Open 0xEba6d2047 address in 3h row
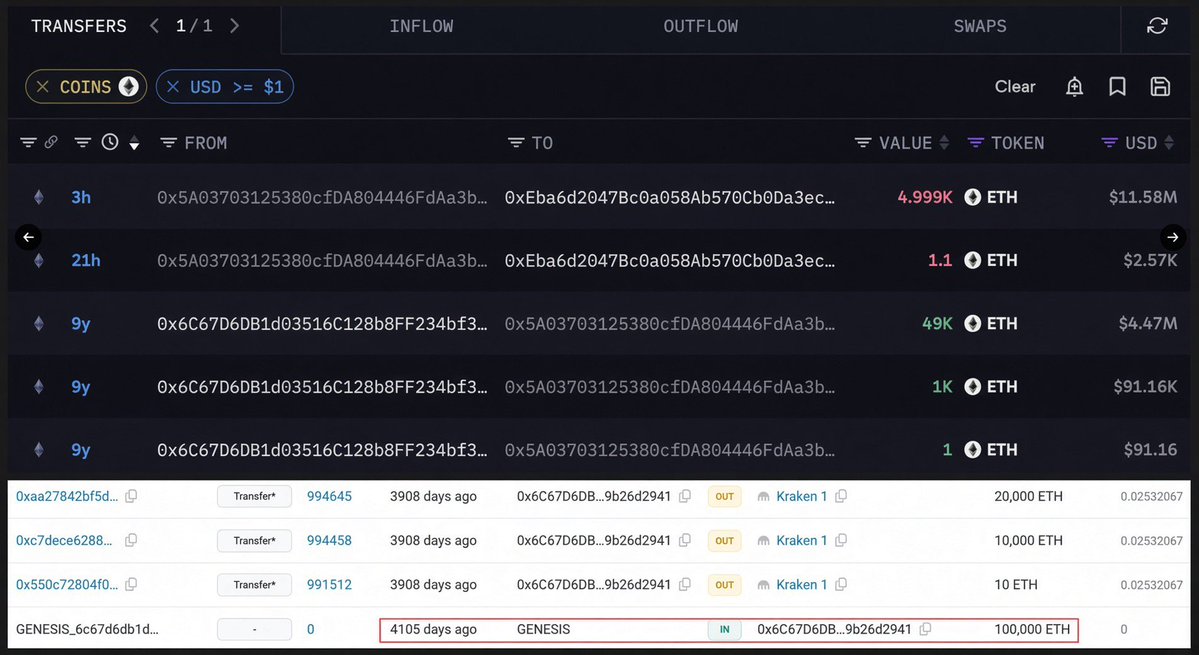The width and height of the screenshot is (1199, 655). [x=670, y=197]
